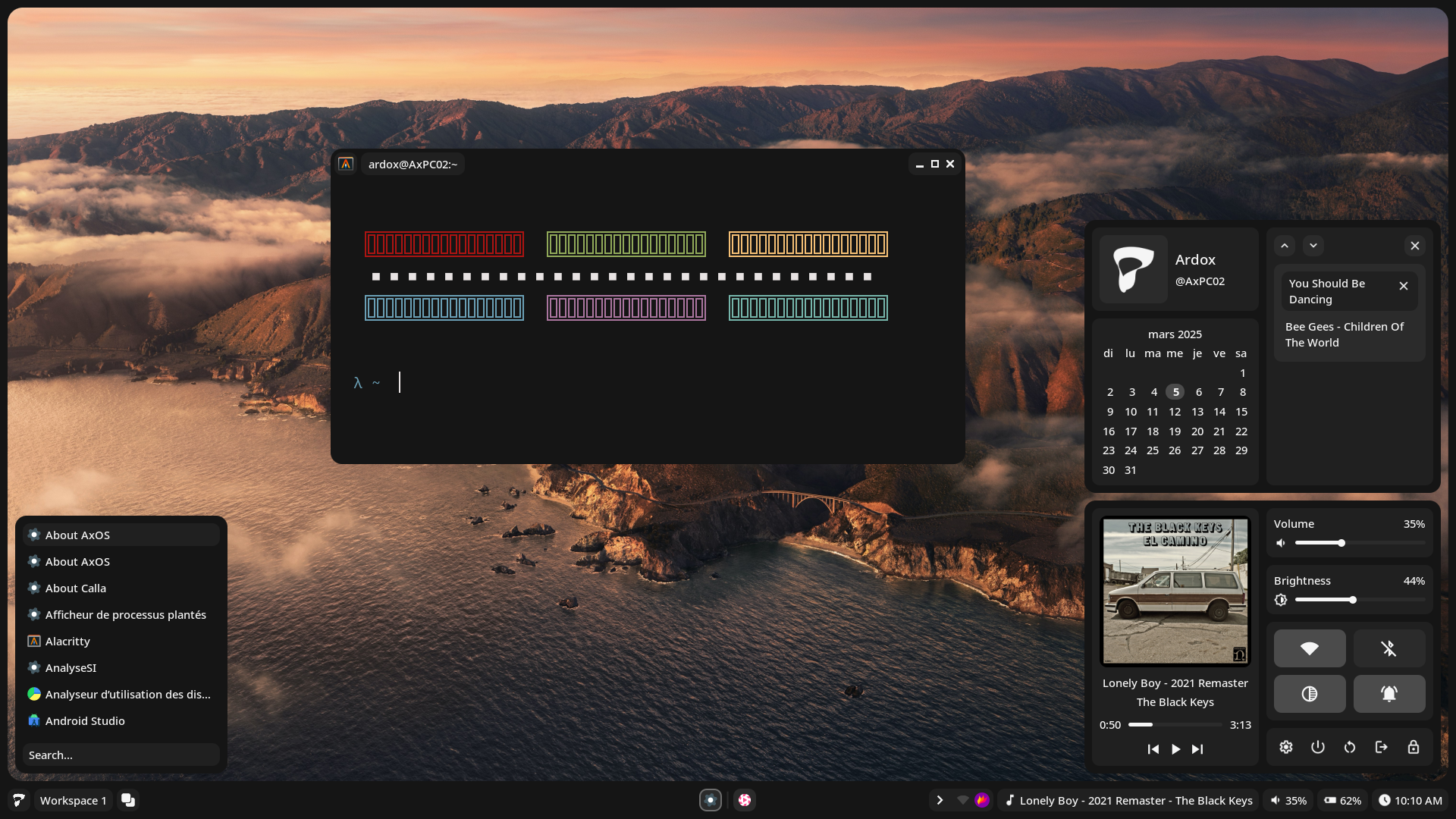This screenshot has width=1456, height=819.
Task: Open About Calla from the app launcher
Action: click(x=76, y=588)
